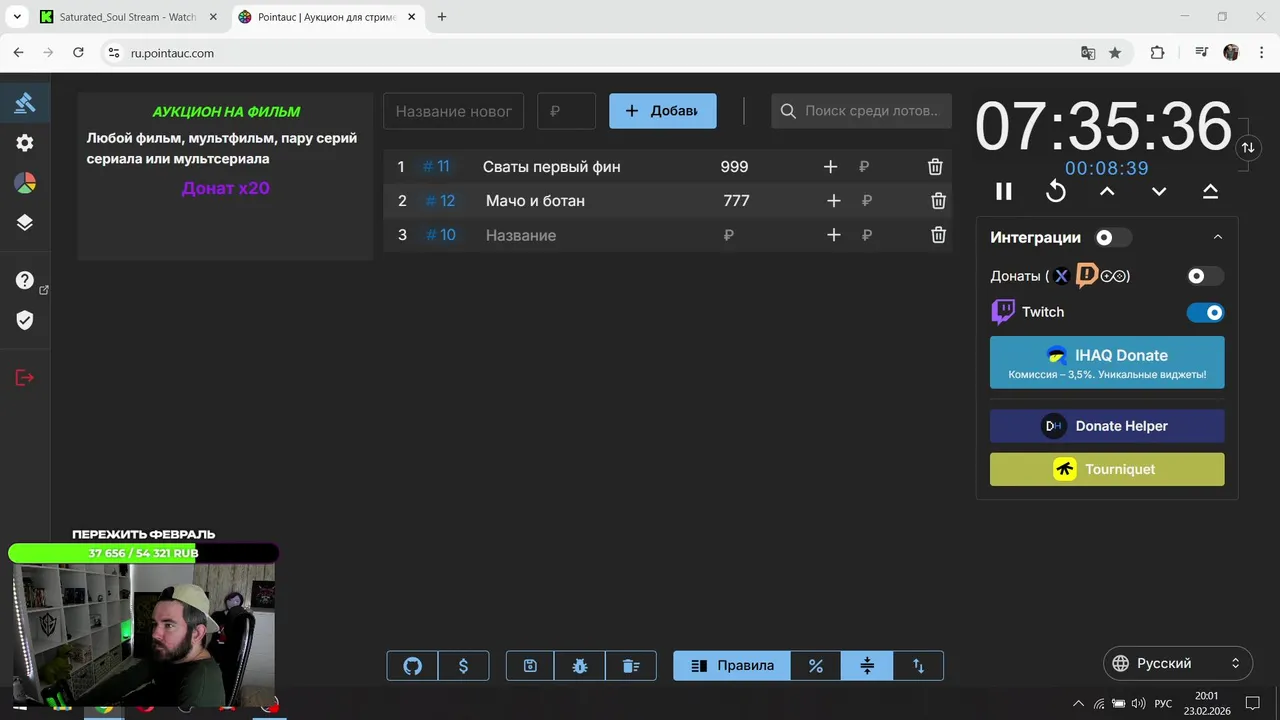Click the browser address bar URL
Viewport: 1280px width, 720px height.
[172, 53]
